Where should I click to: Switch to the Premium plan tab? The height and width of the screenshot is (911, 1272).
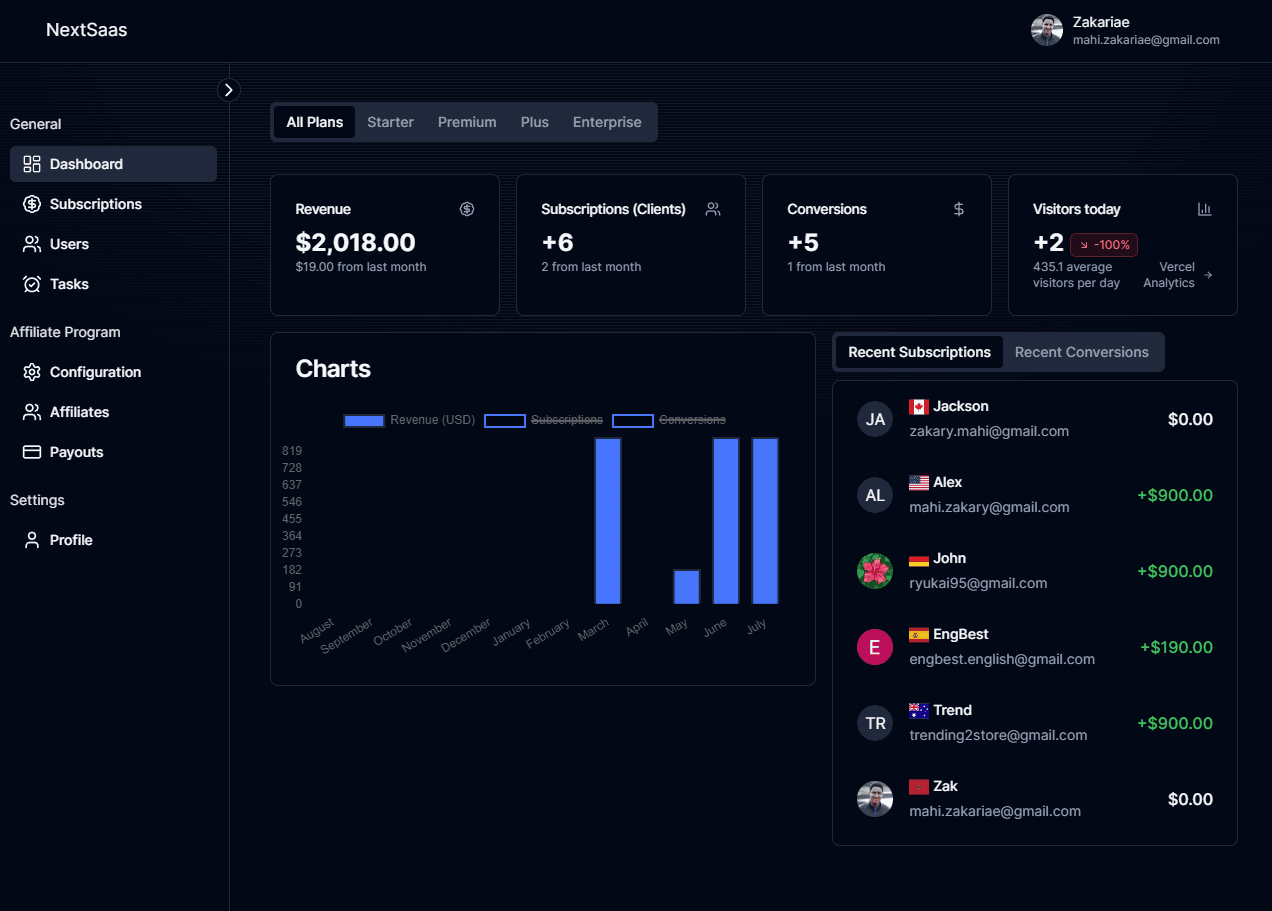tap(467, 122)
